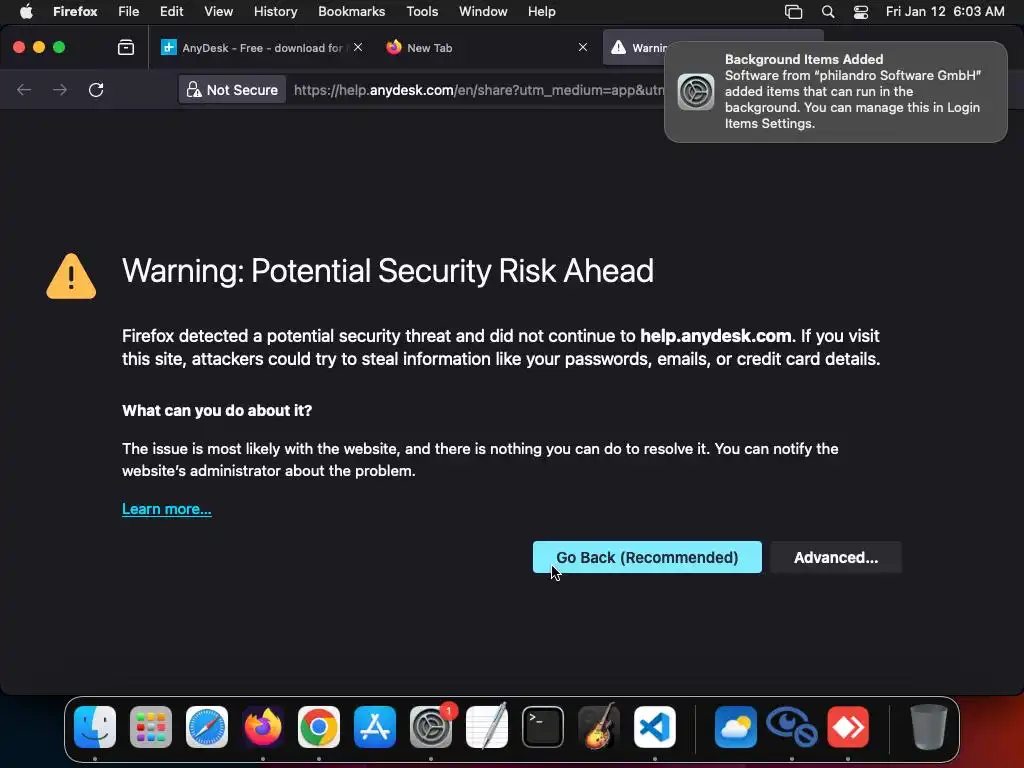
Task: Open the Window menu
Action: (483, 11)
